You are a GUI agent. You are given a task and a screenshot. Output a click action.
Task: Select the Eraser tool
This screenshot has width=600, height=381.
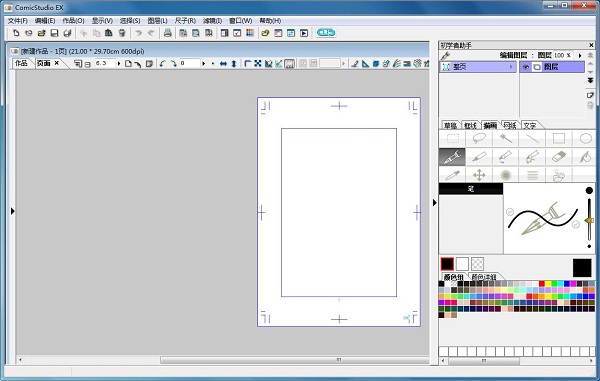point(559,157)
